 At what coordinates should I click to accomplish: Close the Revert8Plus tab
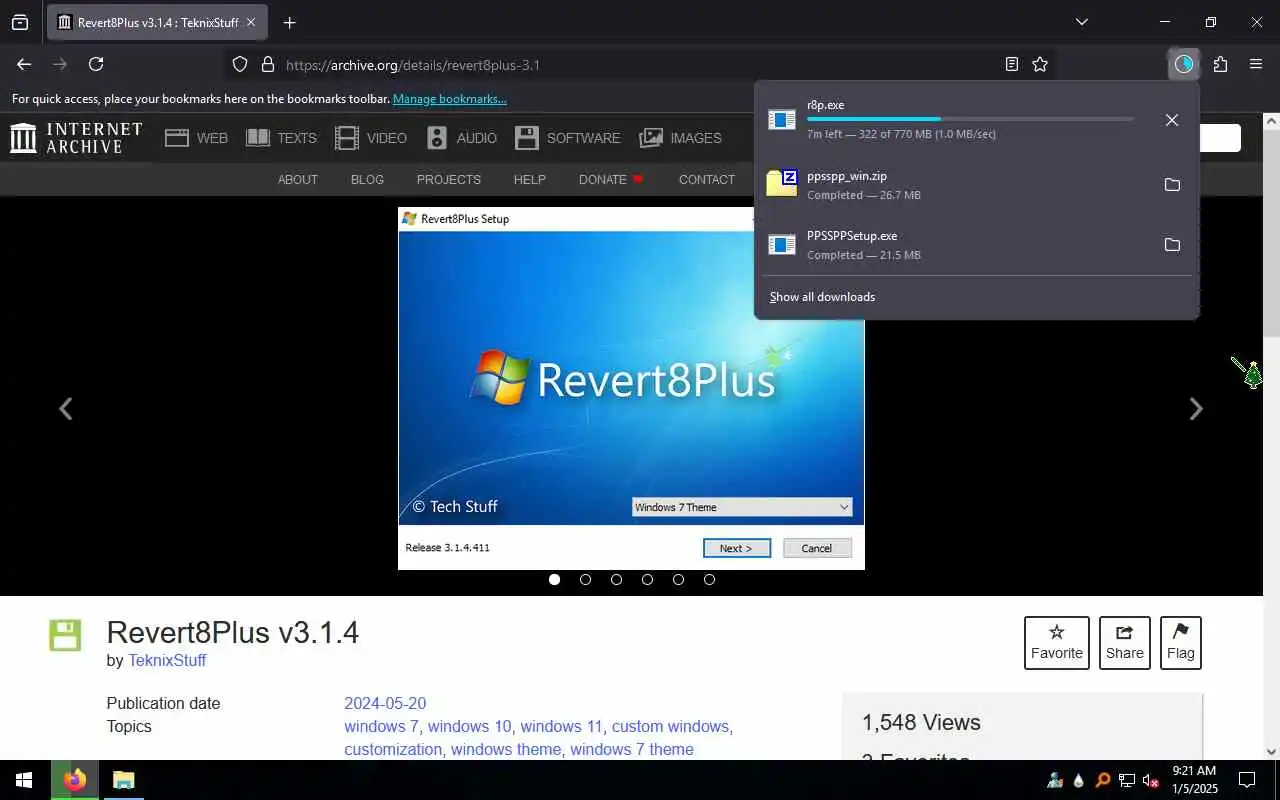(x=251, y=22)
